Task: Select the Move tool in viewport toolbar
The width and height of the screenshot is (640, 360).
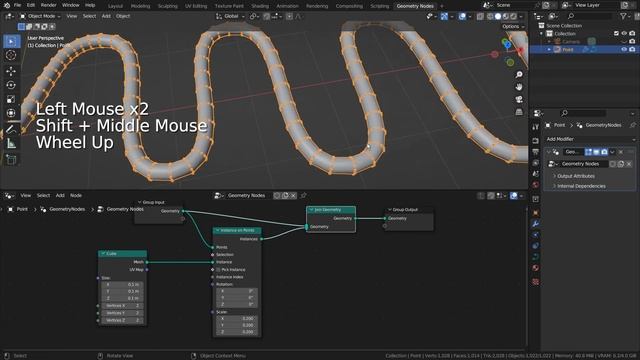Action: pyautogui.click(x=11, y=71)
